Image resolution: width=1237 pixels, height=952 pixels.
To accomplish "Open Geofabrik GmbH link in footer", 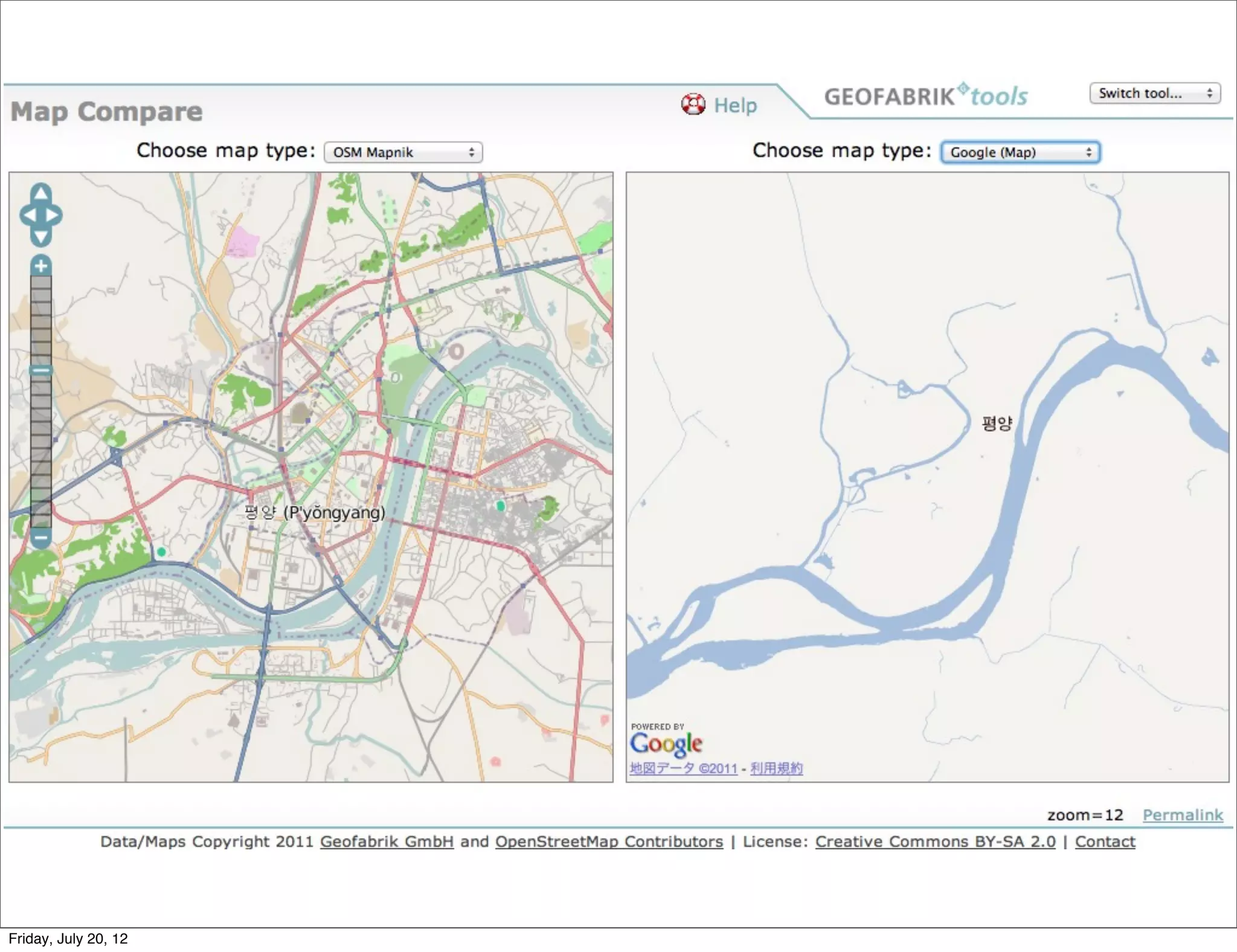I will tap(387, 841).
